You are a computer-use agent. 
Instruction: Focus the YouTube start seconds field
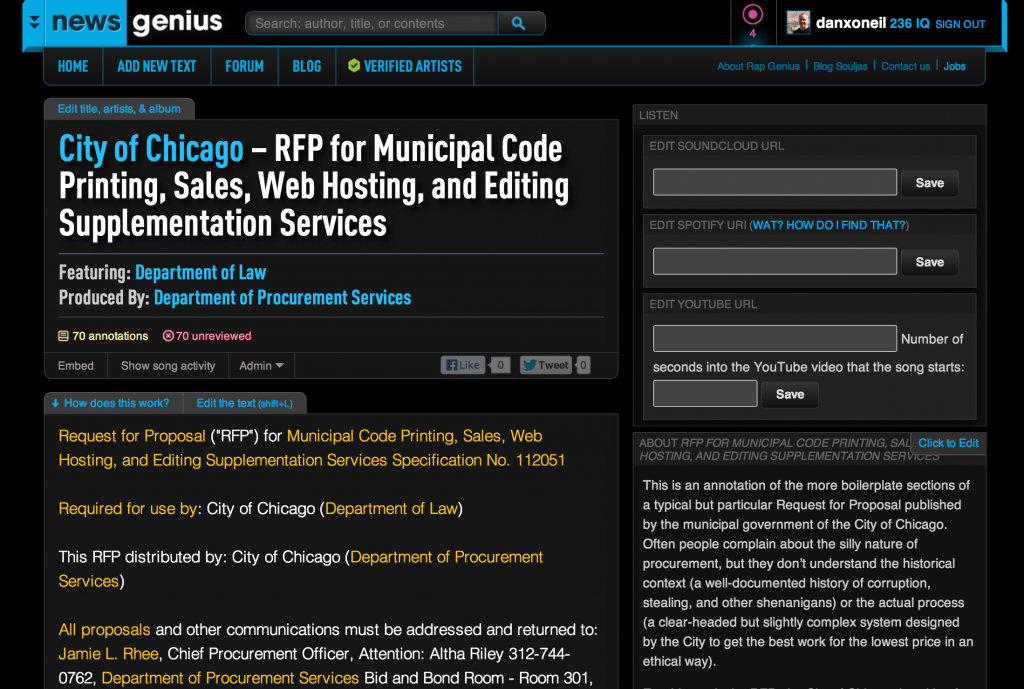tap(705, 394)
